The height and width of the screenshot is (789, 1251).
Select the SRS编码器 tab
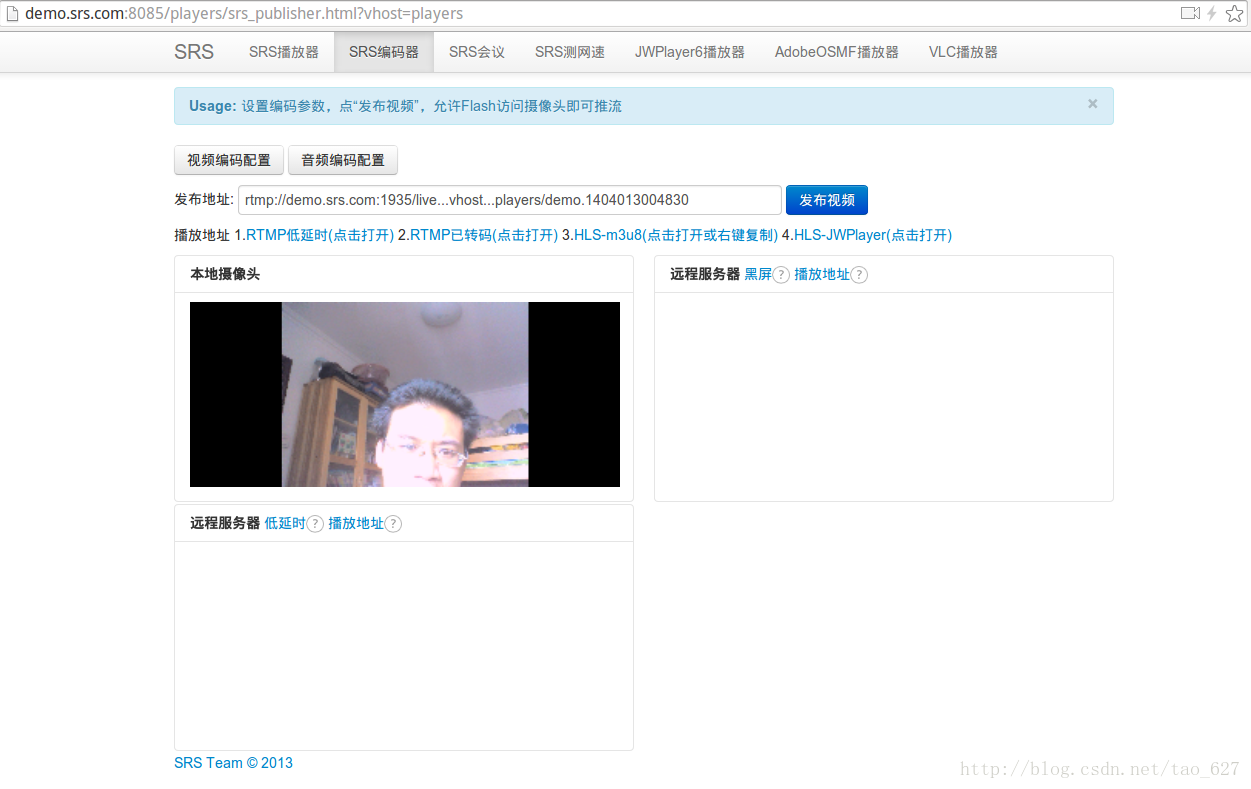click(x=384, y=52)
